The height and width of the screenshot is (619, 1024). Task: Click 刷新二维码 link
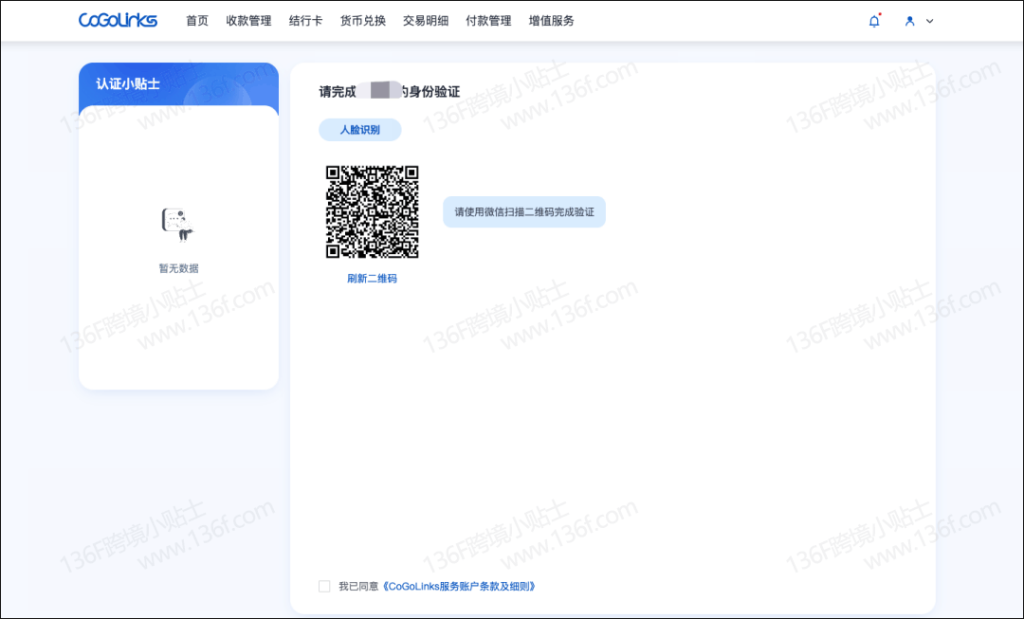[x=372, y=278]
